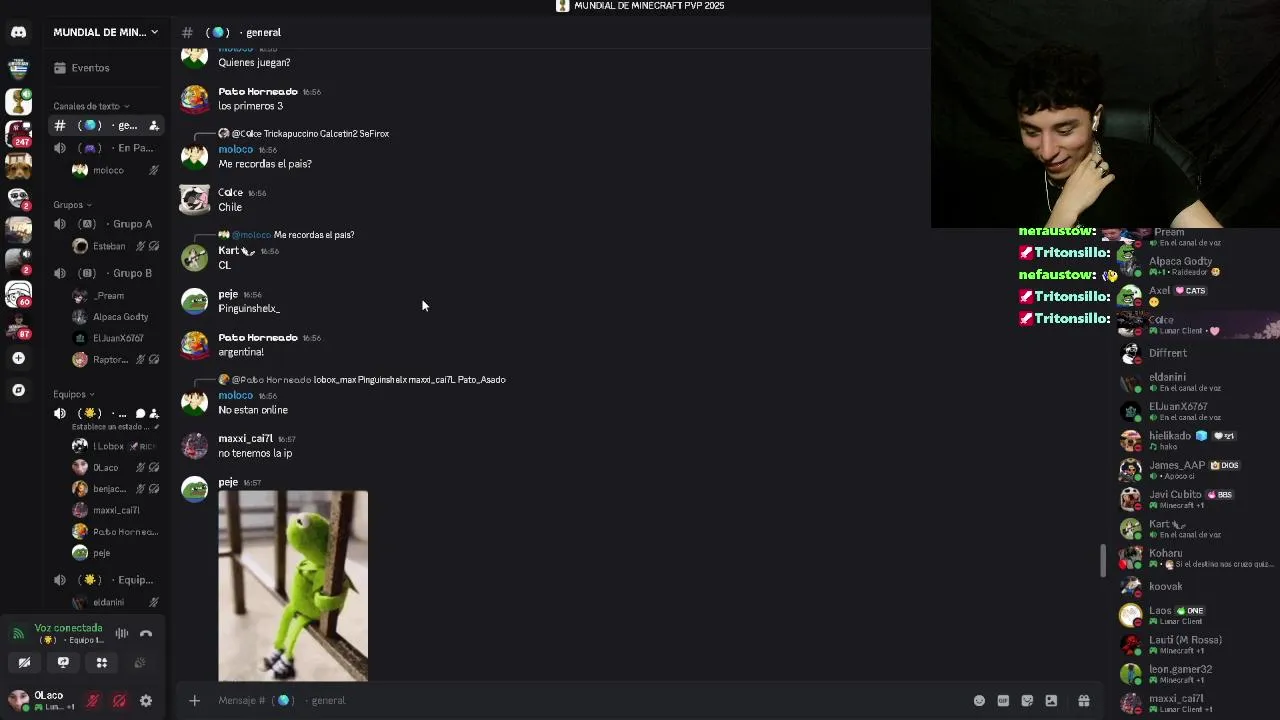
Task: Click maxxi_cai7l name in chat
Action: [246, 438]
